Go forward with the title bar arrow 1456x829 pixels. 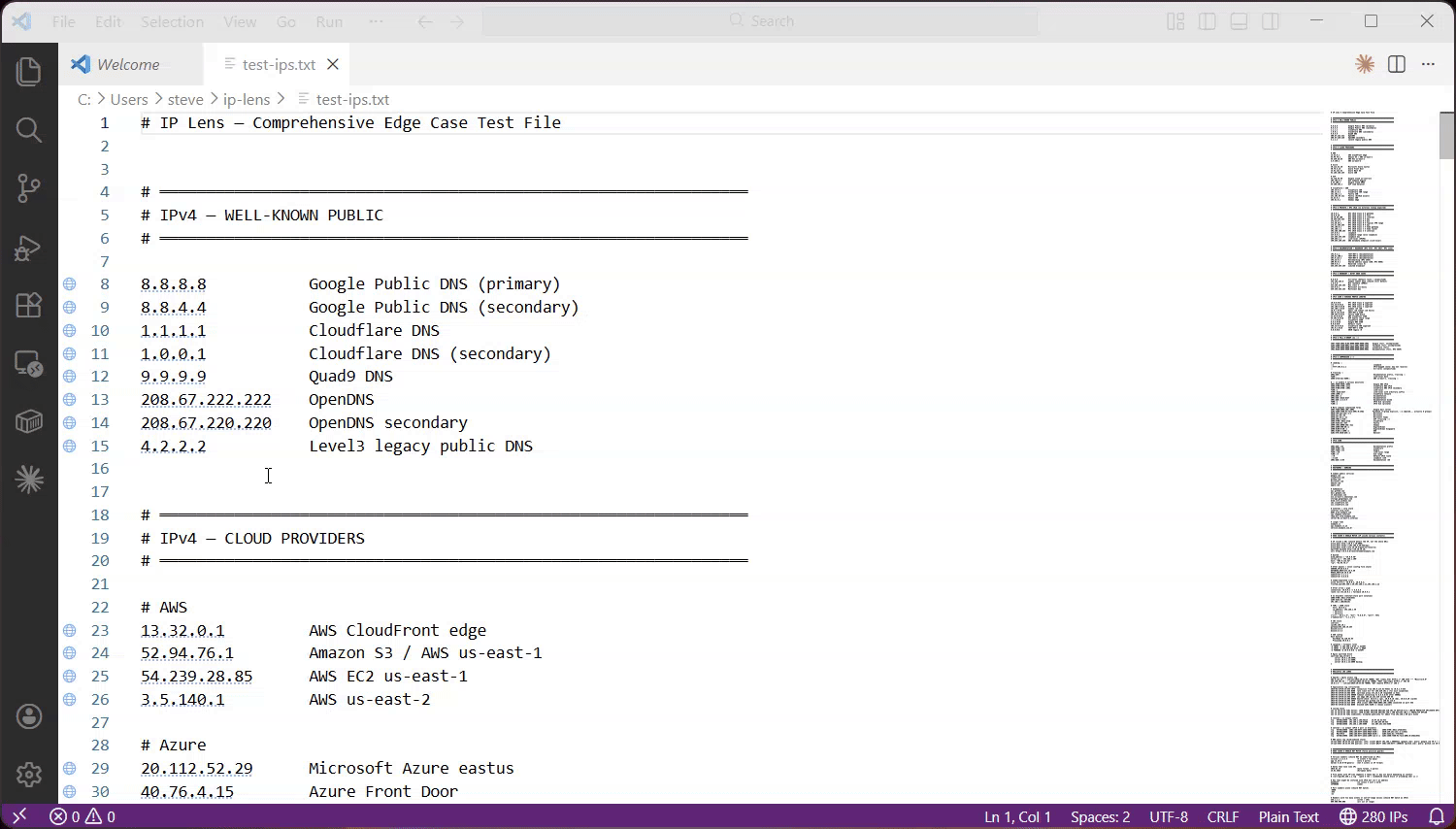pyautogui.click(x=457, y=21)
